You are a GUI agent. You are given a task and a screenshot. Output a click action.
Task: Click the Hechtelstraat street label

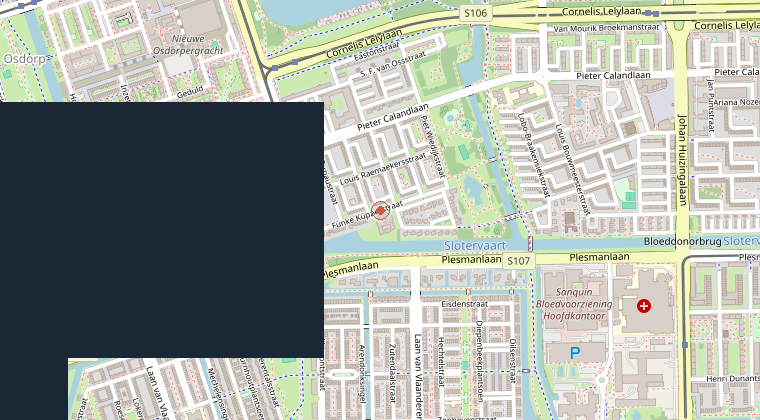pos(441,362)
